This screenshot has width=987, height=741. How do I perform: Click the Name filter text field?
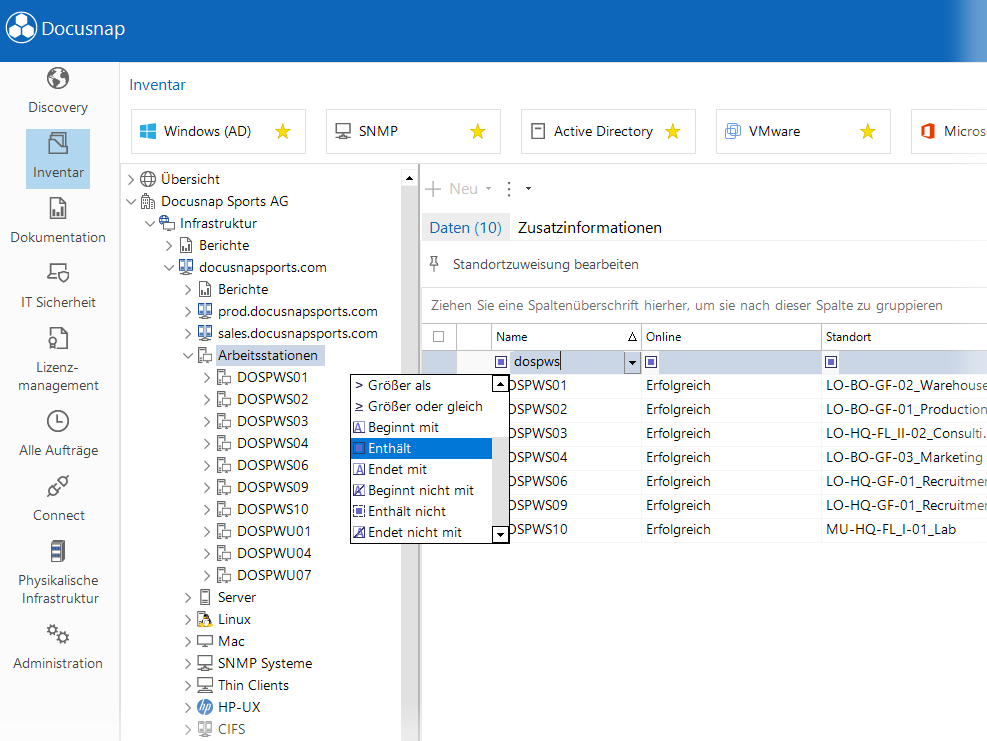click(567, 362)
